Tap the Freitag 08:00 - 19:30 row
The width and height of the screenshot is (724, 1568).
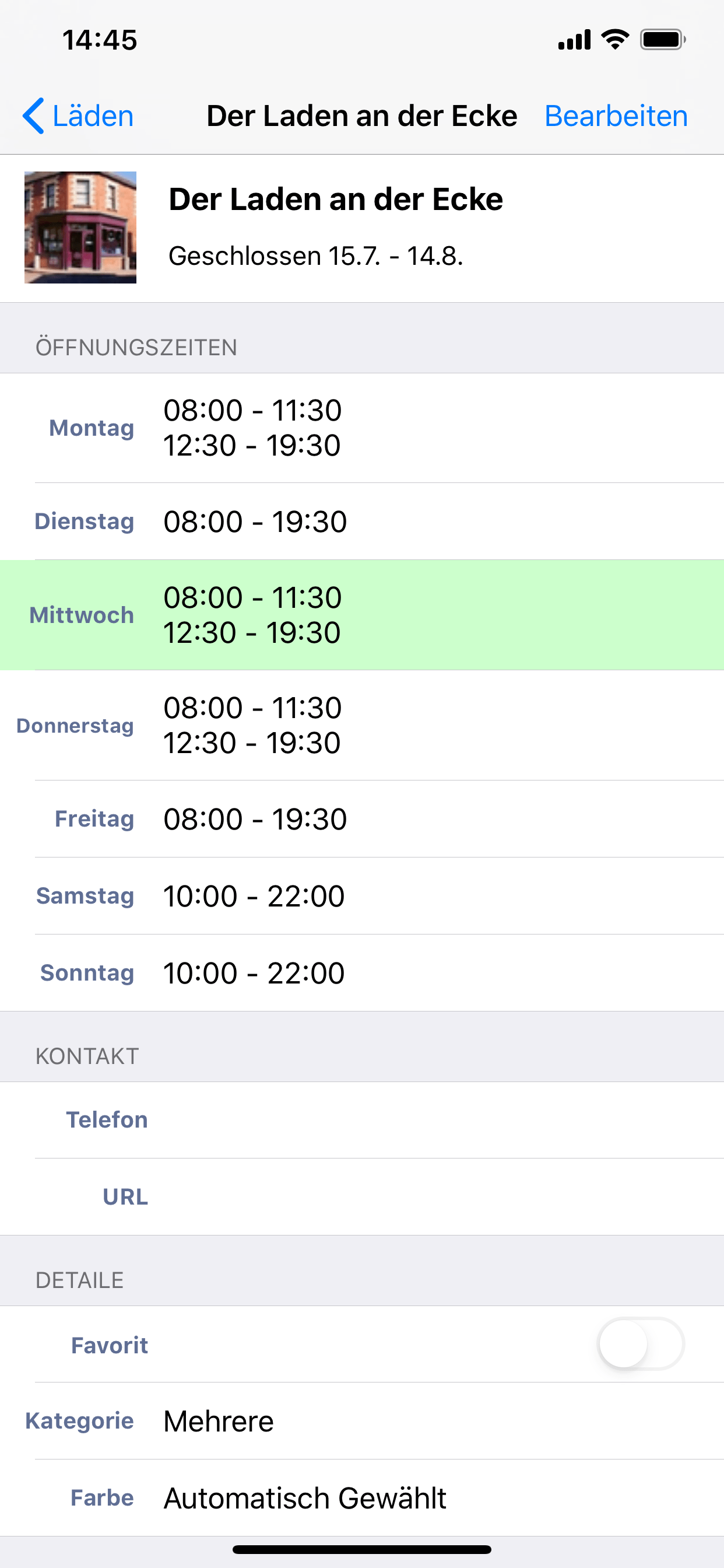362,818
